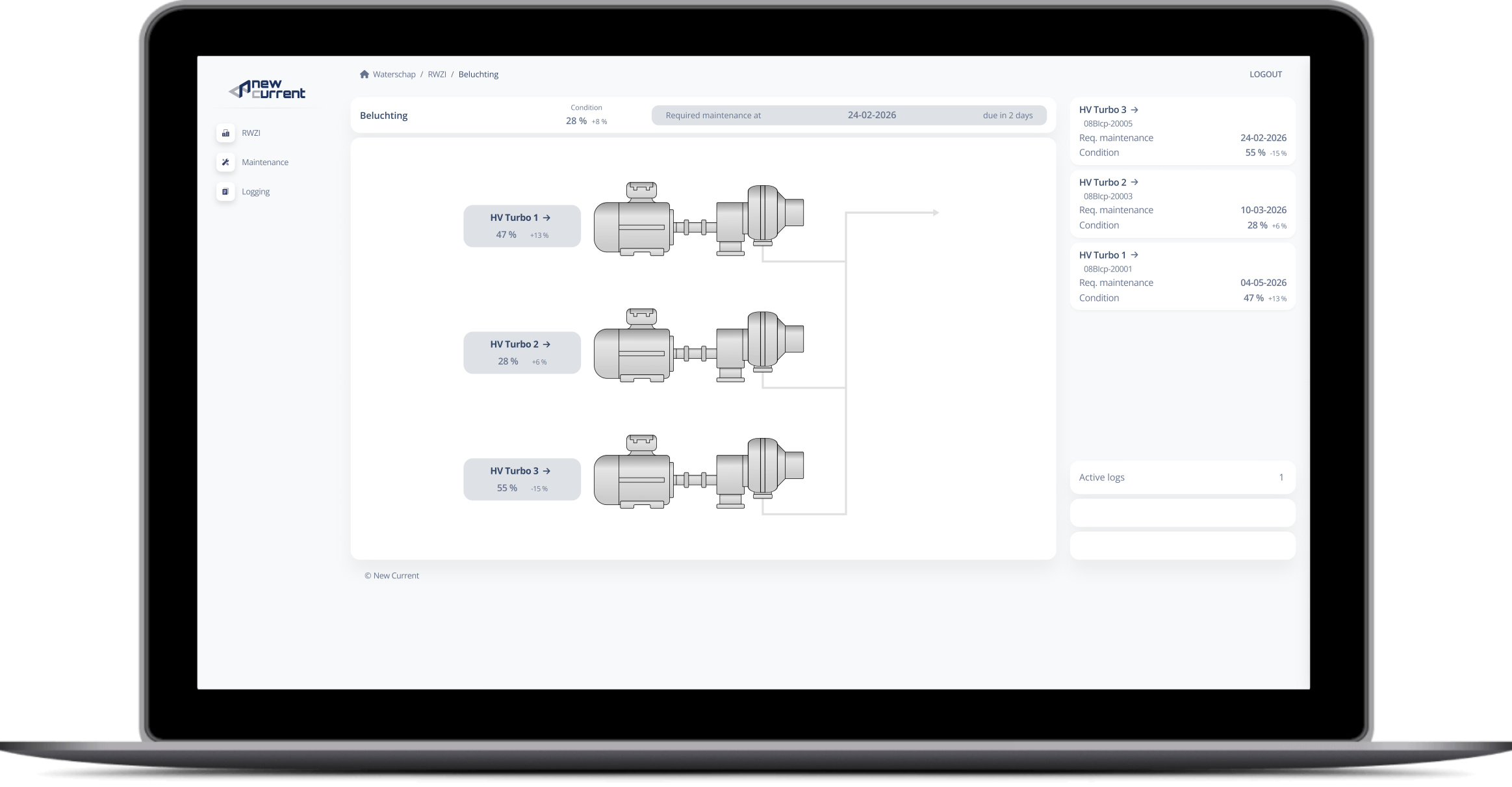This screenshot has height=787, width=1512.
Task: Click arrow beside HV Turbo 3 in side panel
Action: (x=1134, y=110)
